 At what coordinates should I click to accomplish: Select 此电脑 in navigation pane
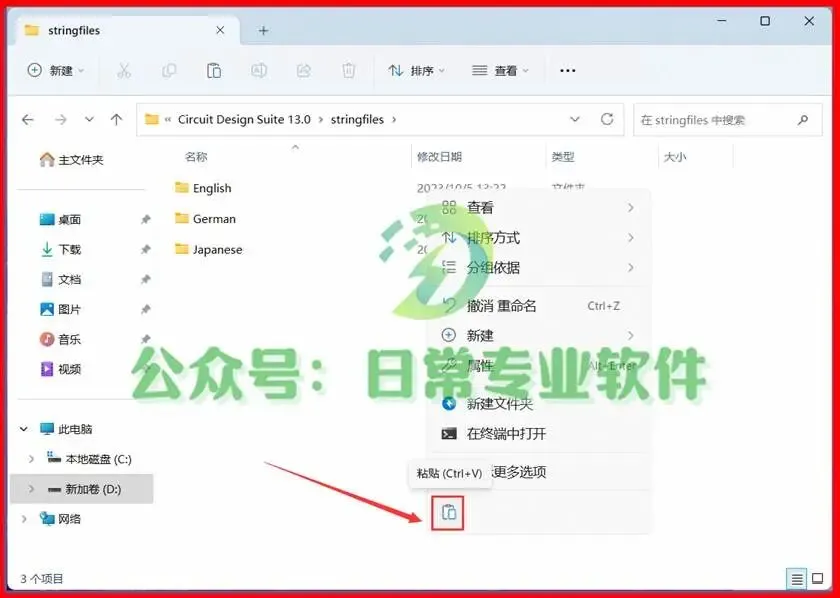pos(66,429)
